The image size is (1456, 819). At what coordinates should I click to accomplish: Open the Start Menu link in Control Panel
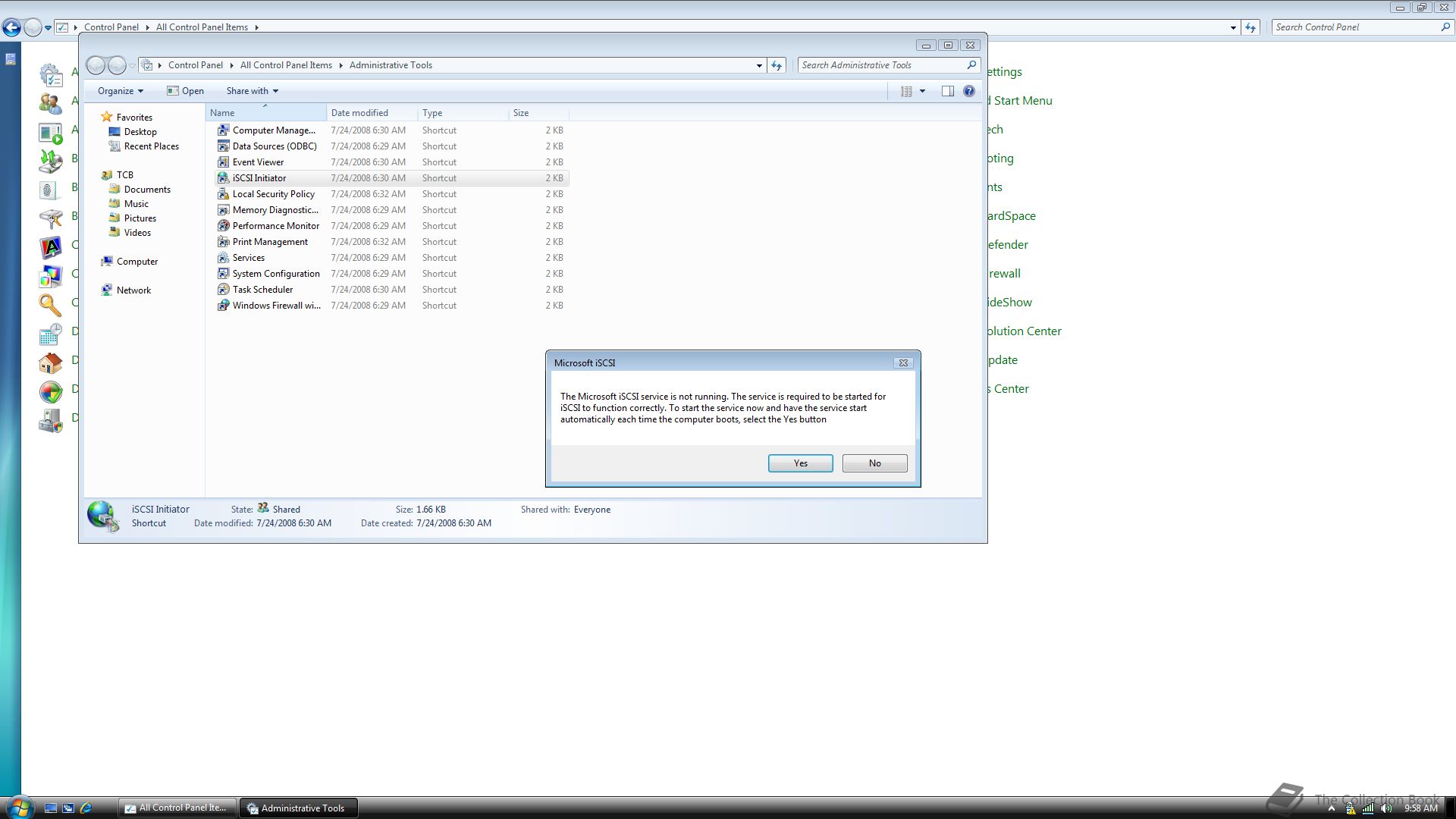pos(1019,101)
